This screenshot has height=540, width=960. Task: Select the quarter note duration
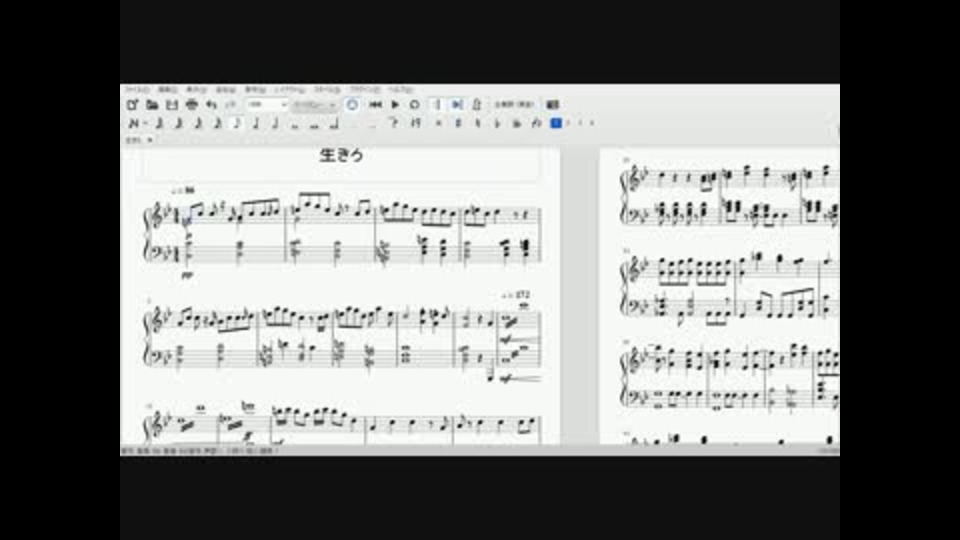point(256,123)
